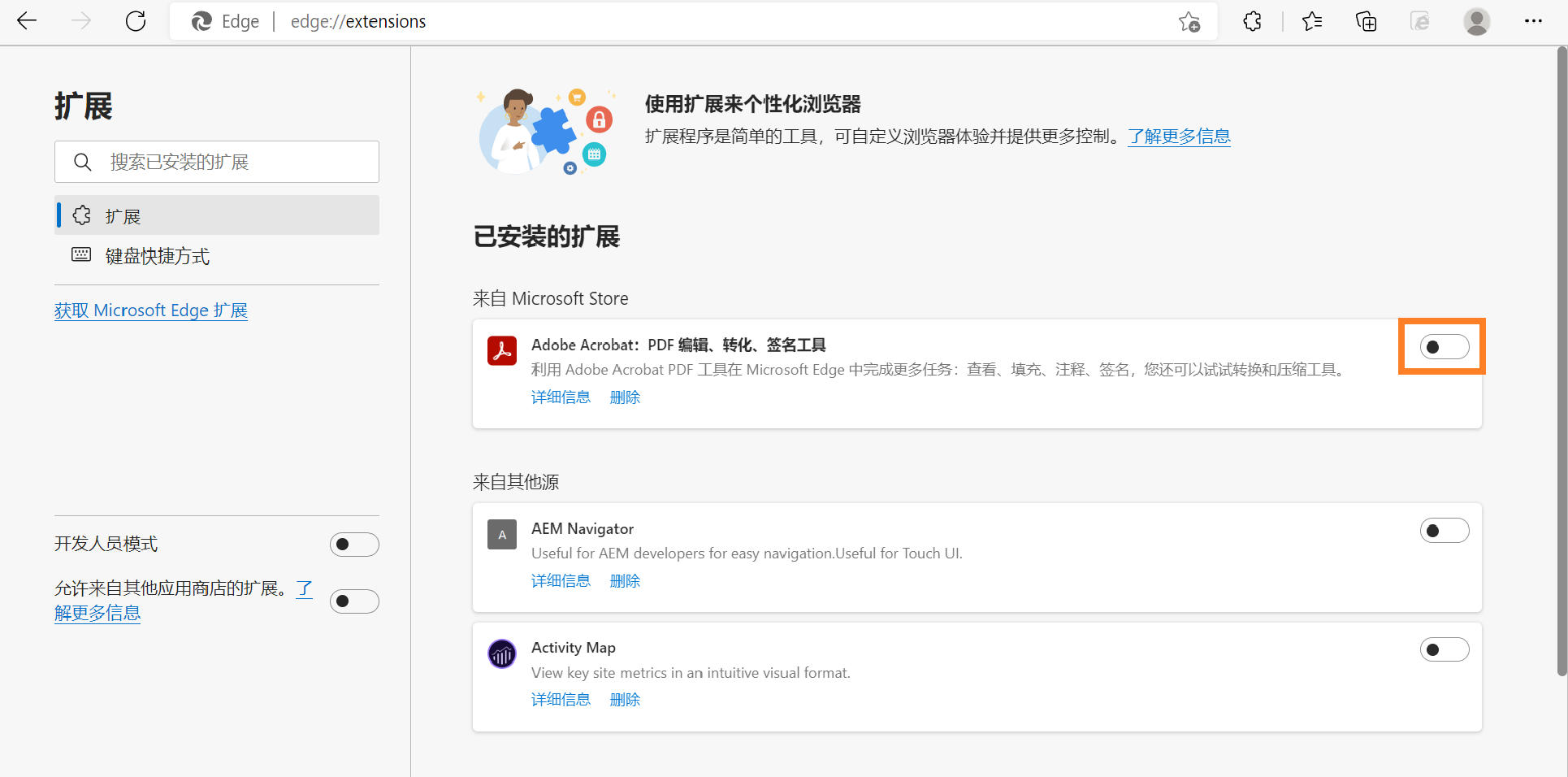
Task: Focus the 搜索已安装的扩展 search field
Action: coord(217,162)
